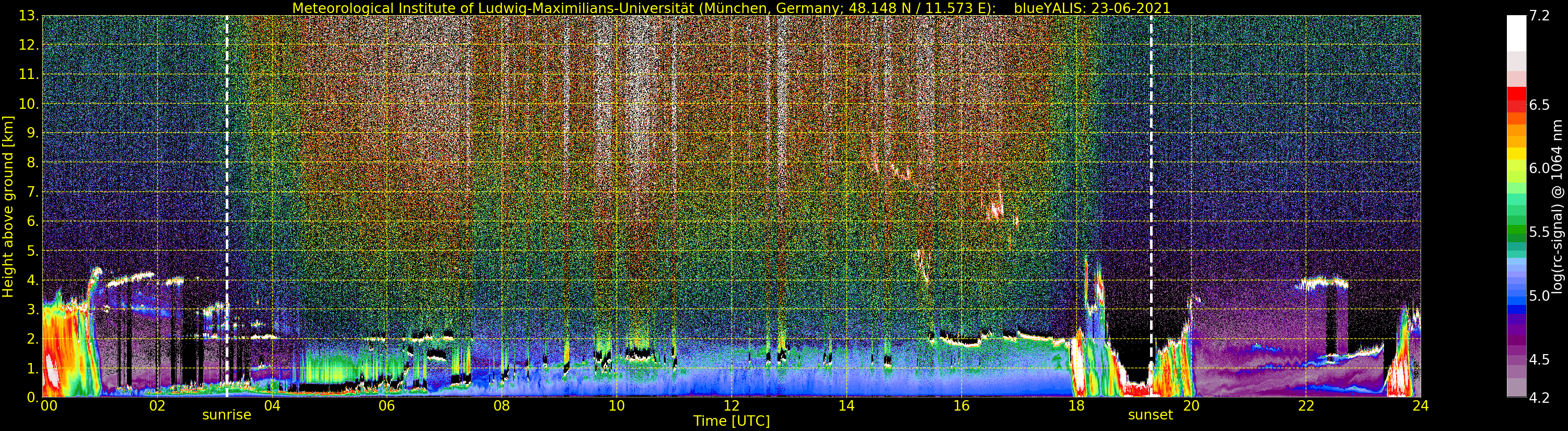The image size is (1568, 431).
Task: Click the colorbar tick value "7.2"
Action: 1539,16
